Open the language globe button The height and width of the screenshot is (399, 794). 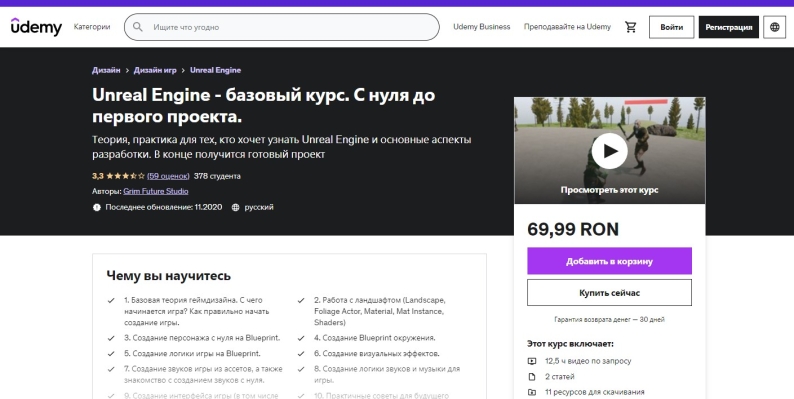pyautogui.click(x=774, y=27)
